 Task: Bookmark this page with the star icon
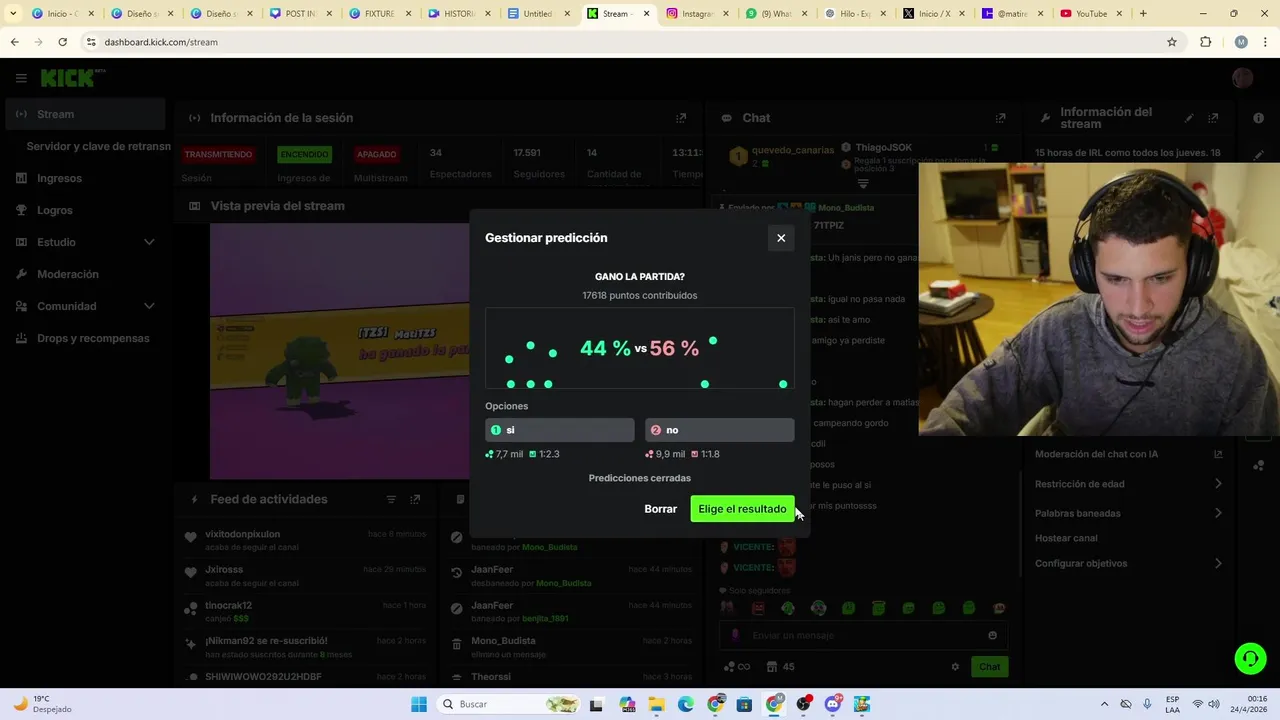pos(1172,42)
